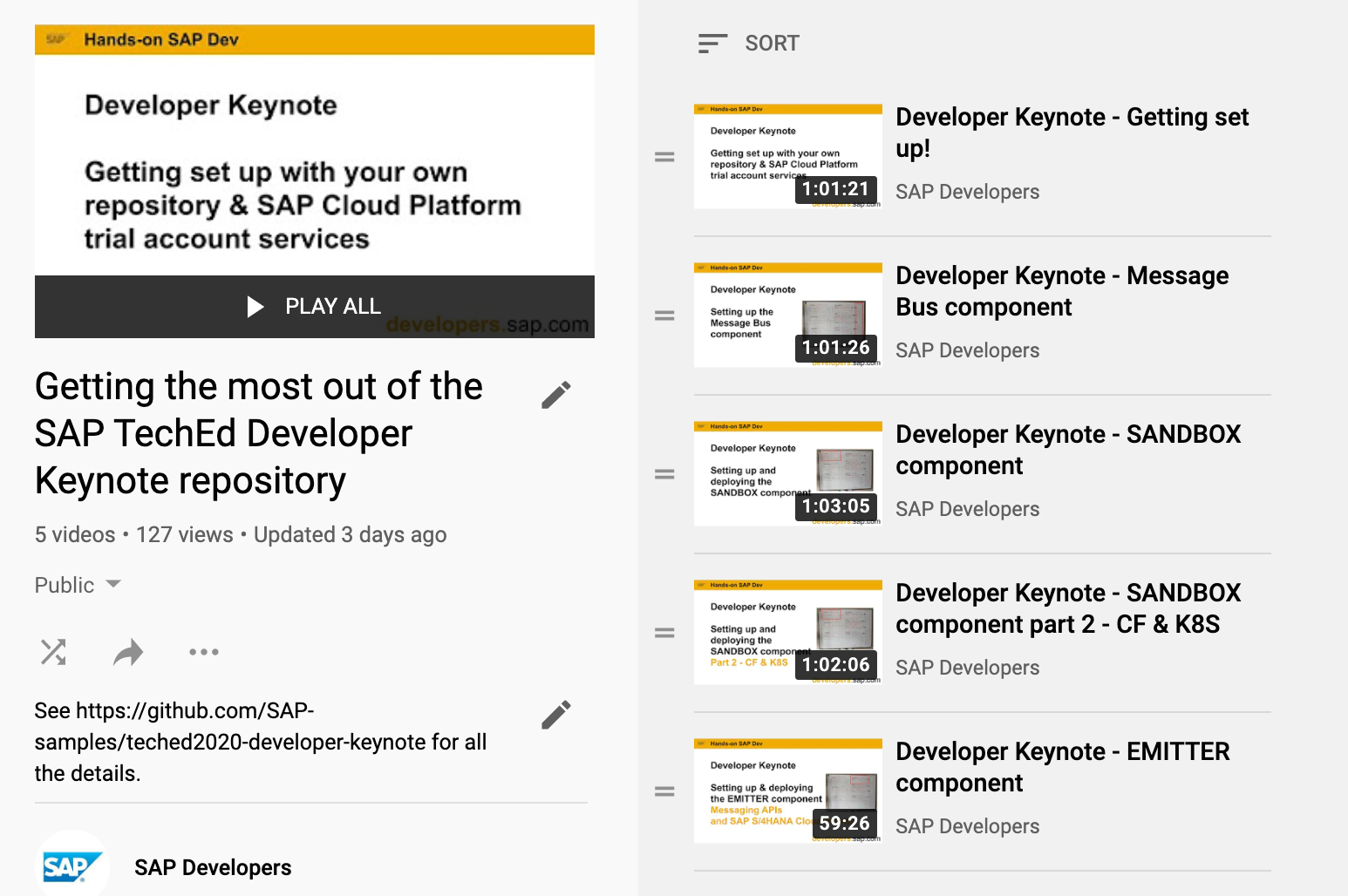Viewport: 1348px width, 896px height.
Task: Open the SANDBOX component part 2 thumbnail
Action: (x=788, y=632)
